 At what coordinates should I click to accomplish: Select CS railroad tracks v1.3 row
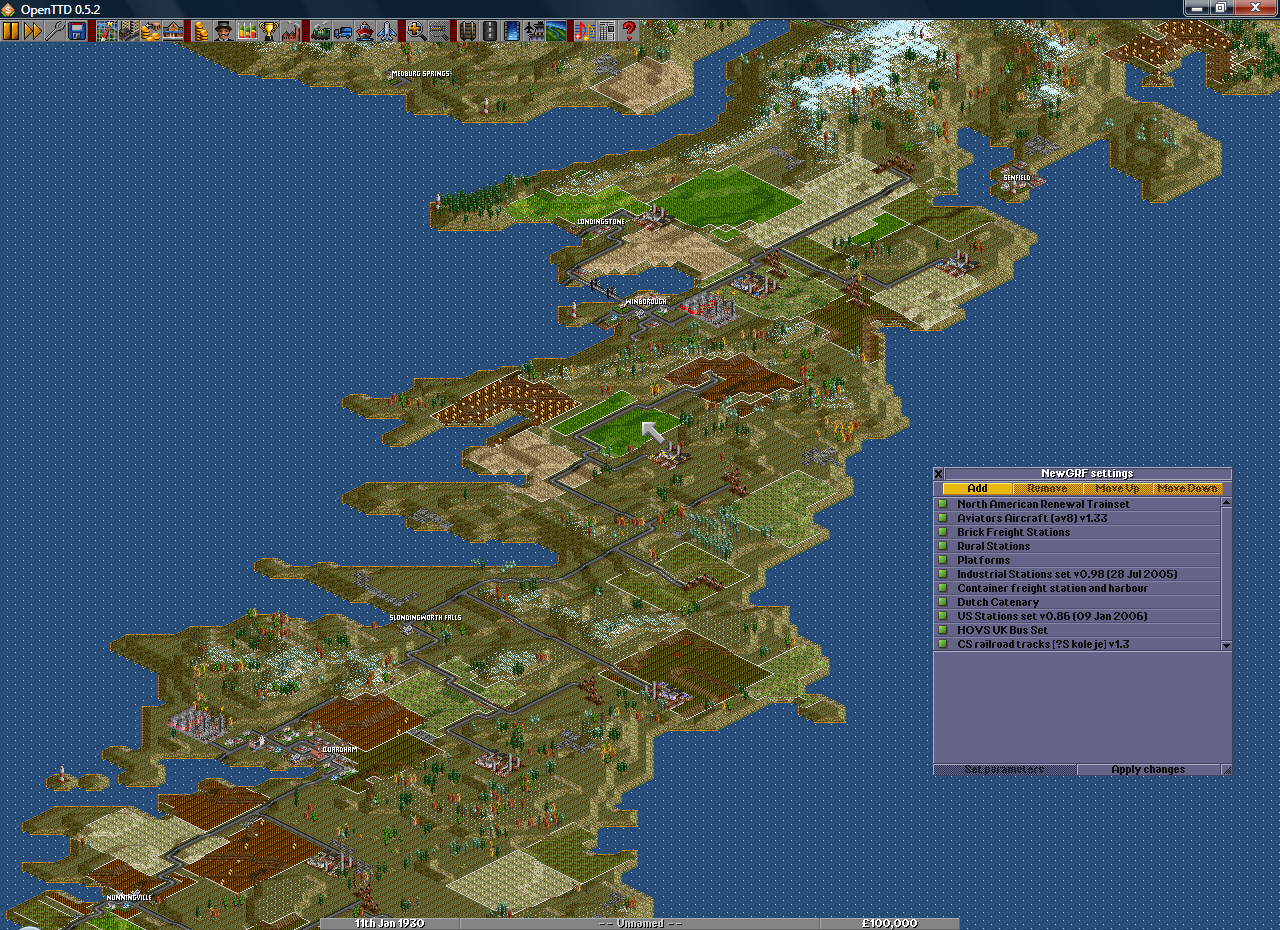[x=1077, y=644]
